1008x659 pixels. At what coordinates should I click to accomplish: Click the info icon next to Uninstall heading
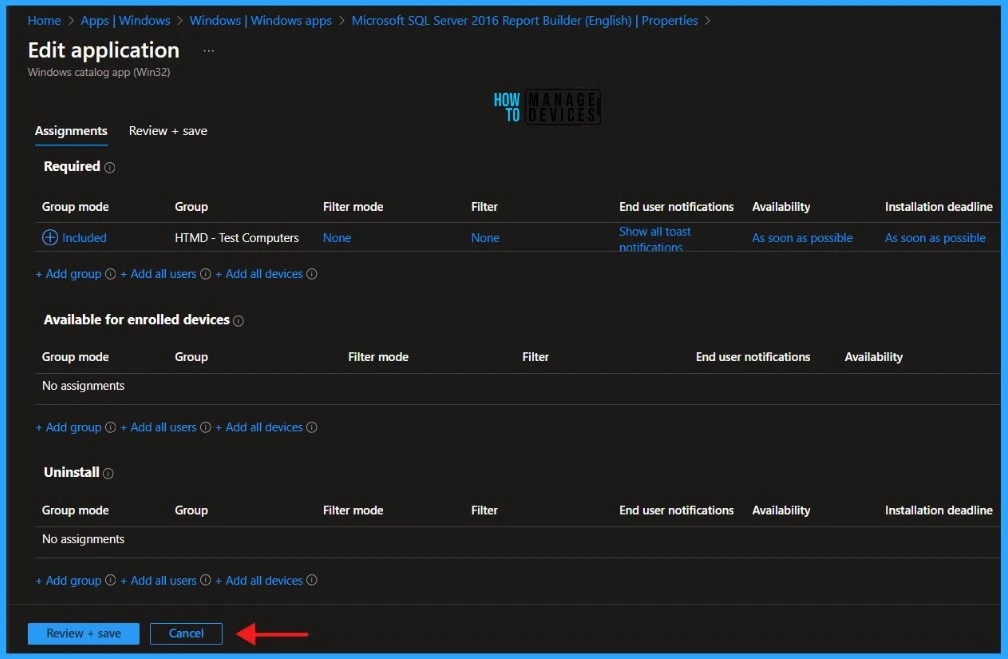tap(109, 474)
